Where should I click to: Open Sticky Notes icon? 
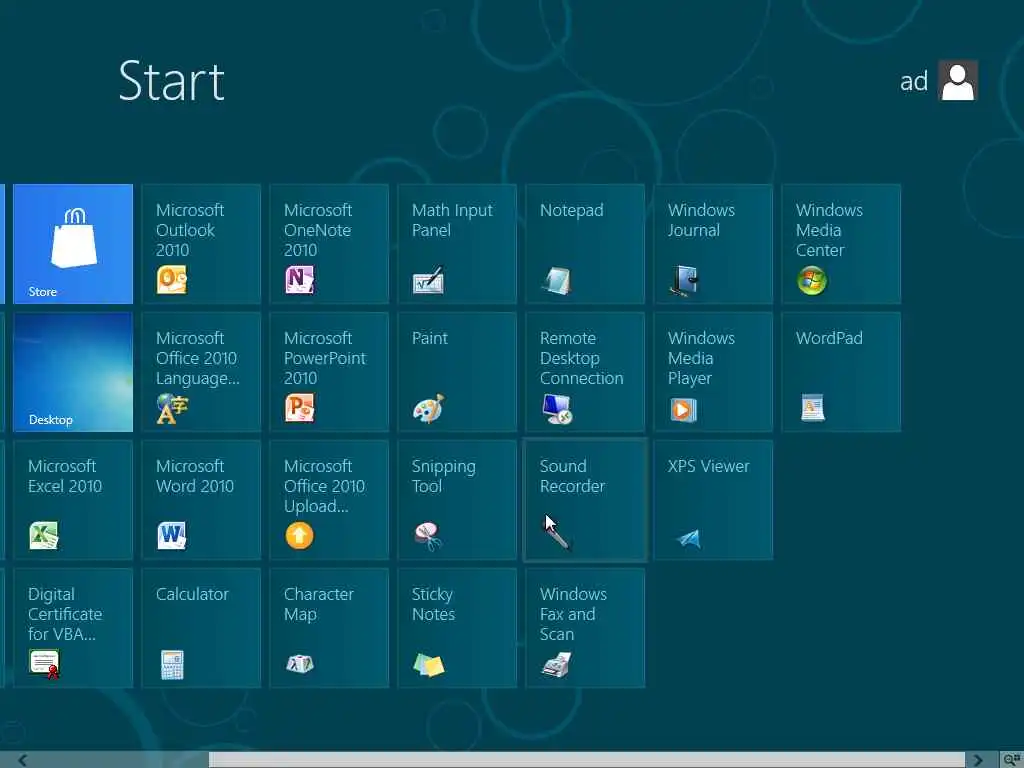(x=429, y=665)
